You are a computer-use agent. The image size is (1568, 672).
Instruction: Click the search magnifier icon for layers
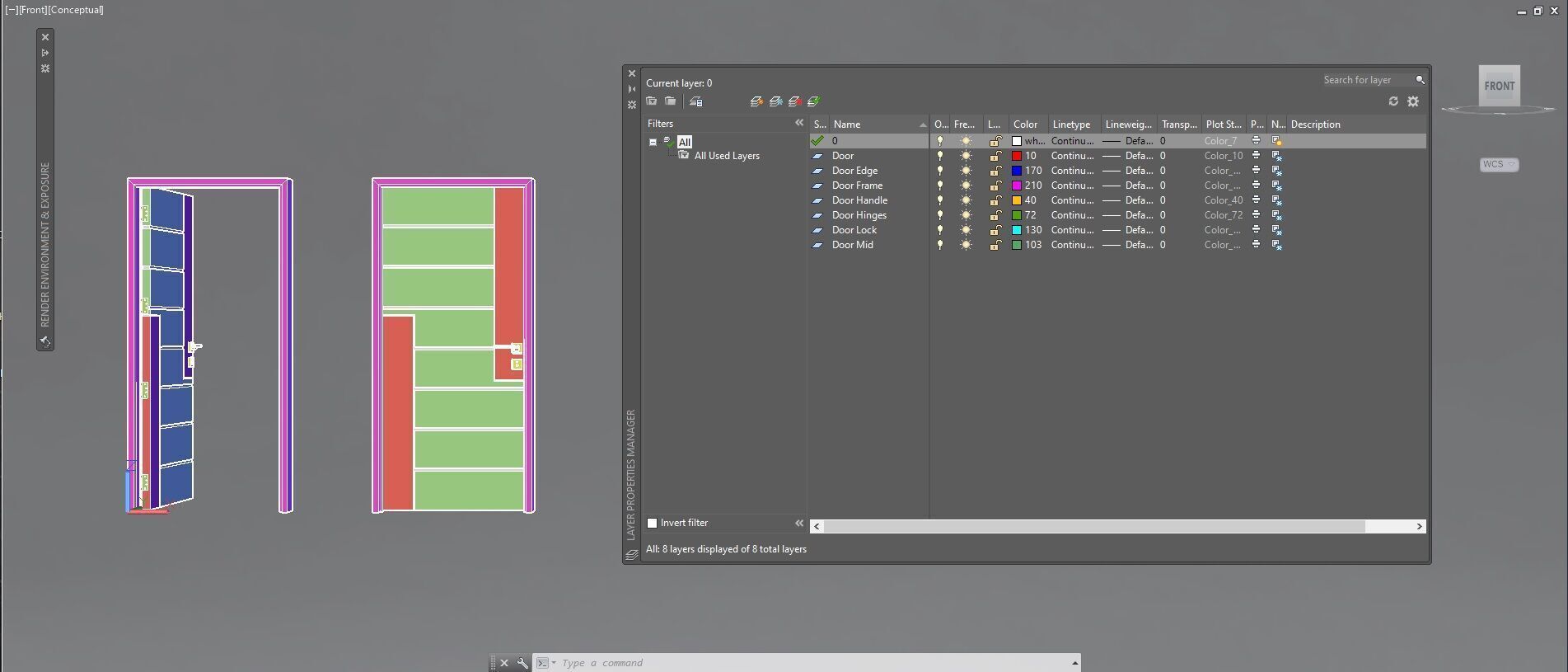pyautogui.click(x=1420, y=80)
